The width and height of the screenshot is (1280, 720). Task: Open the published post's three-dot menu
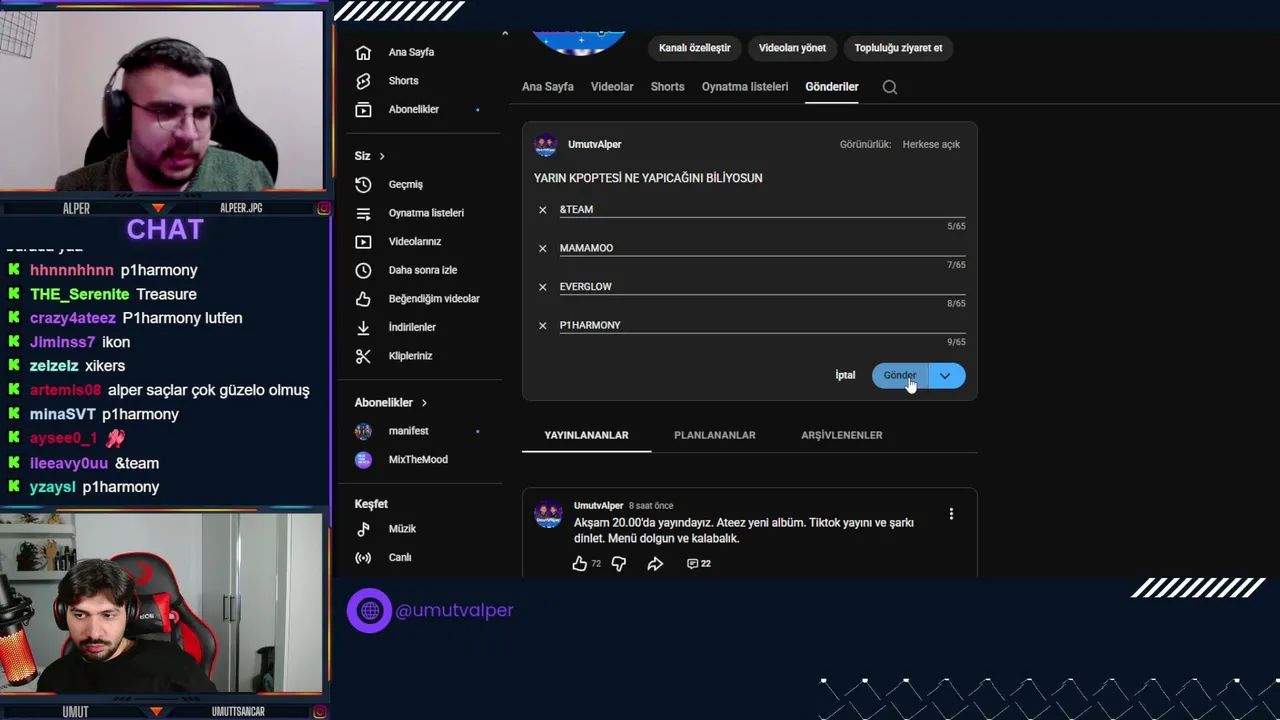pos(951,514)
